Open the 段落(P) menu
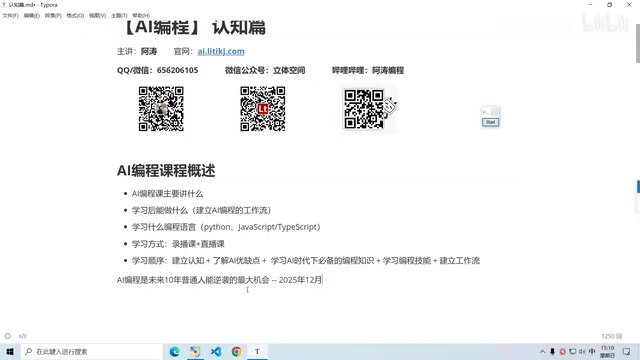The image size is (640, 360). click(53, 16)
